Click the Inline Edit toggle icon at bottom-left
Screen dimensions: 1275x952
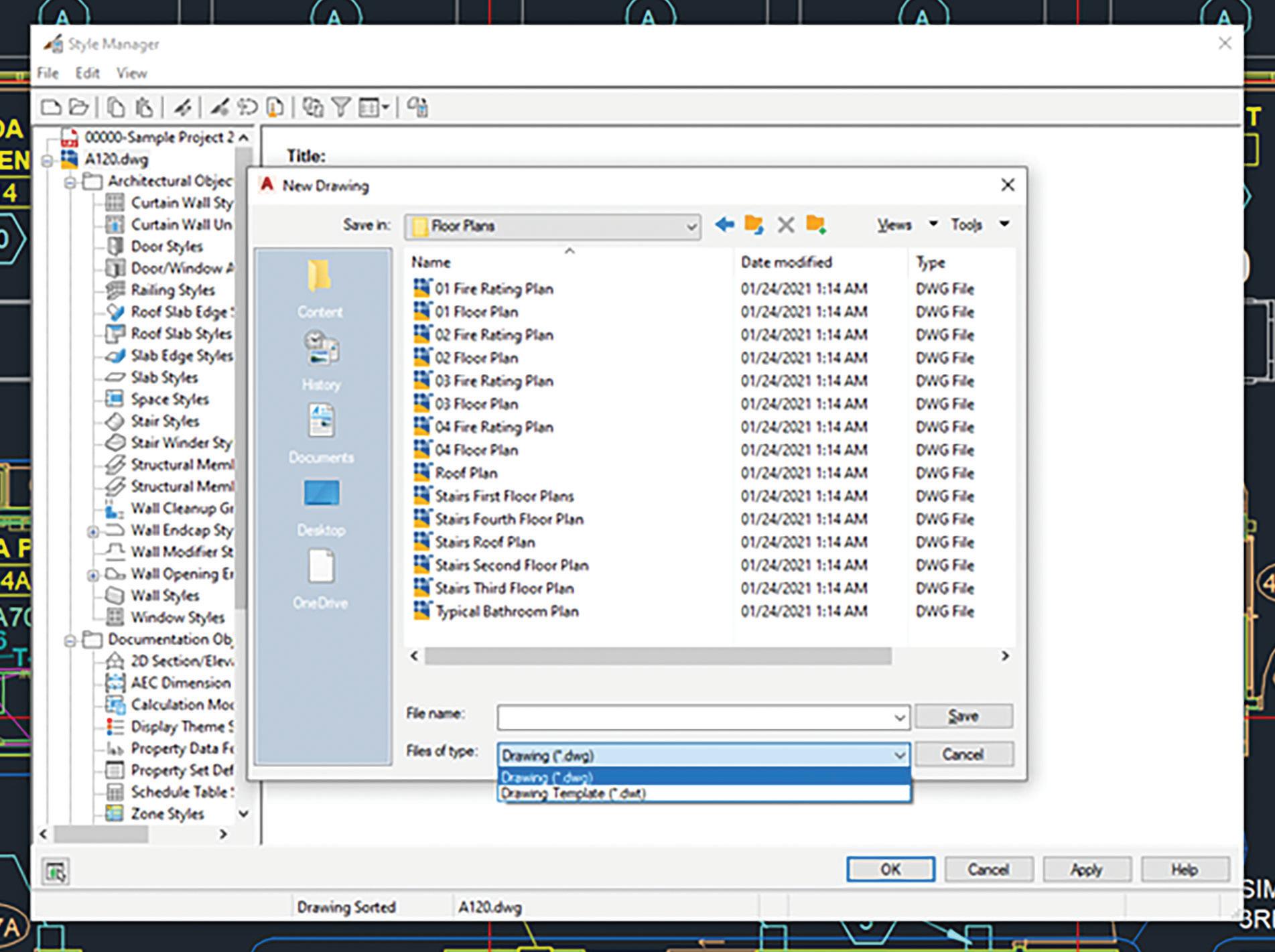click(56, 872)
